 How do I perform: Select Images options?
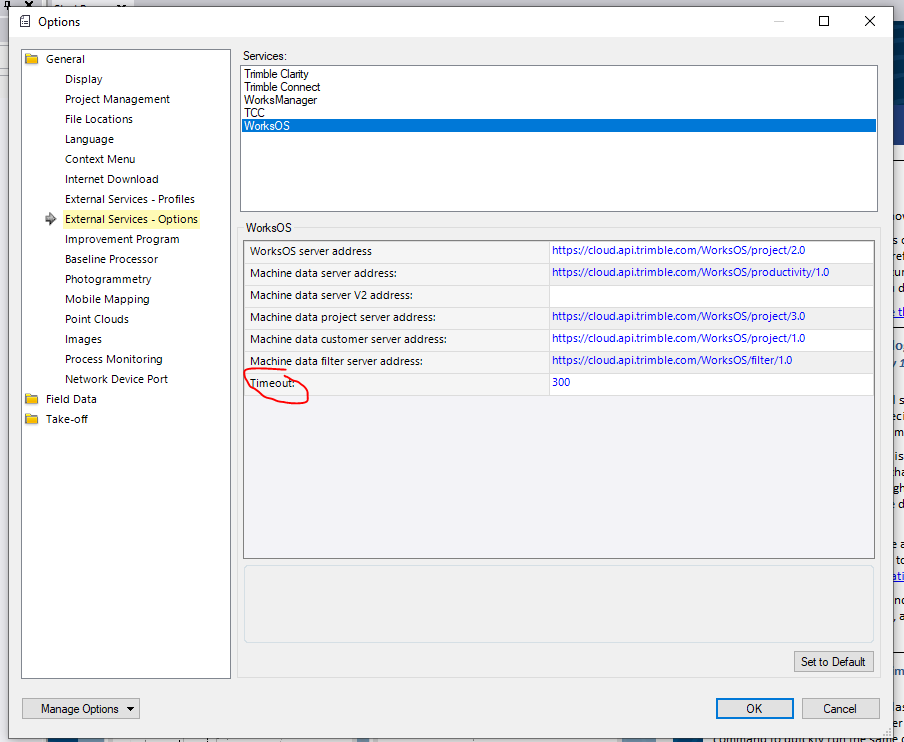coord(84,339)
